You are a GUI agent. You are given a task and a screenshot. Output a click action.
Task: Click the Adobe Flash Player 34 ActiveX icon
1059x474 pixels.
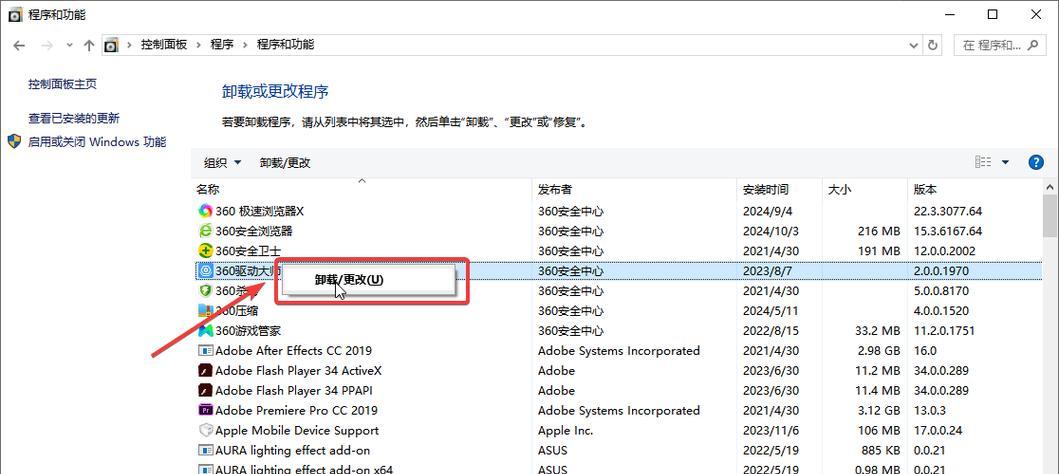(205, 371)
